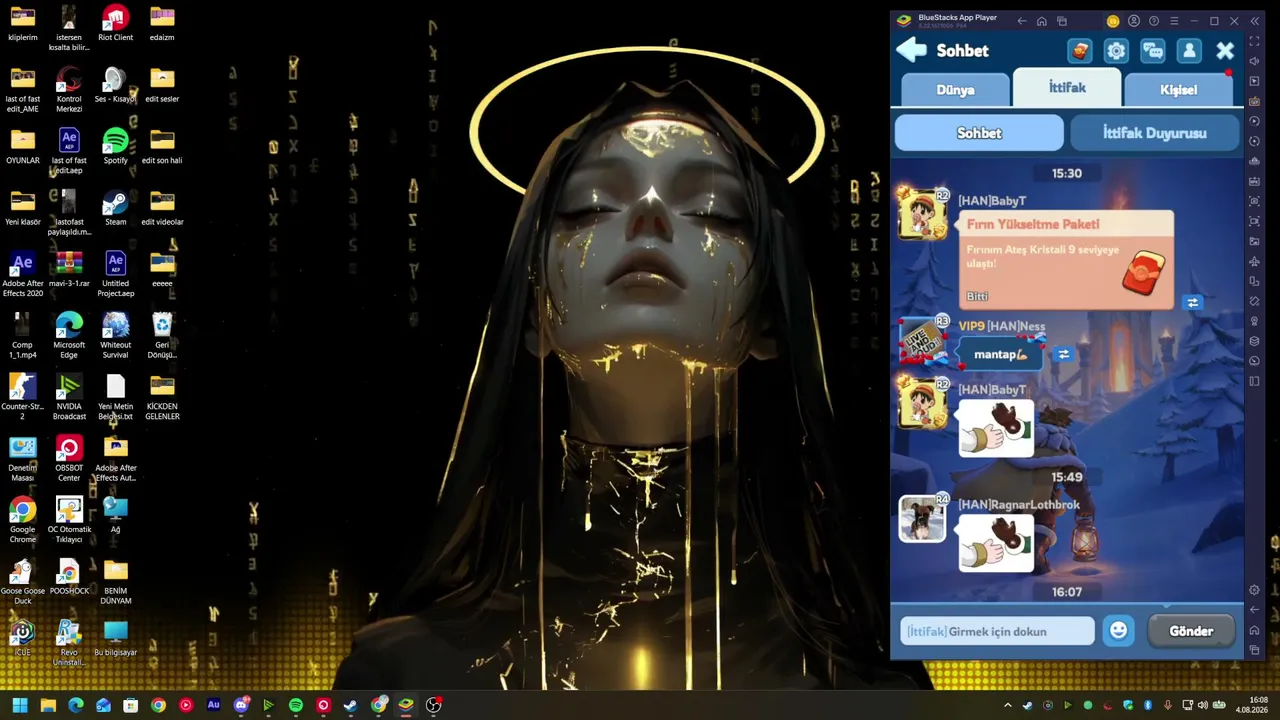The height and width of the screenshot is (720, 1280).
Task: Tap the chat message input field
Action: click(997, 631)
